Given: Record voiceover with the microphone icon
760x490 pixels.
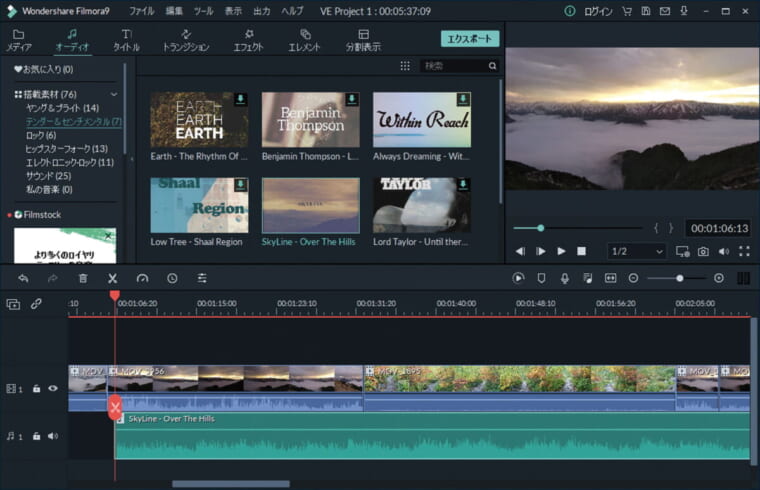Looking at the screenshot, I should point(565,278).
